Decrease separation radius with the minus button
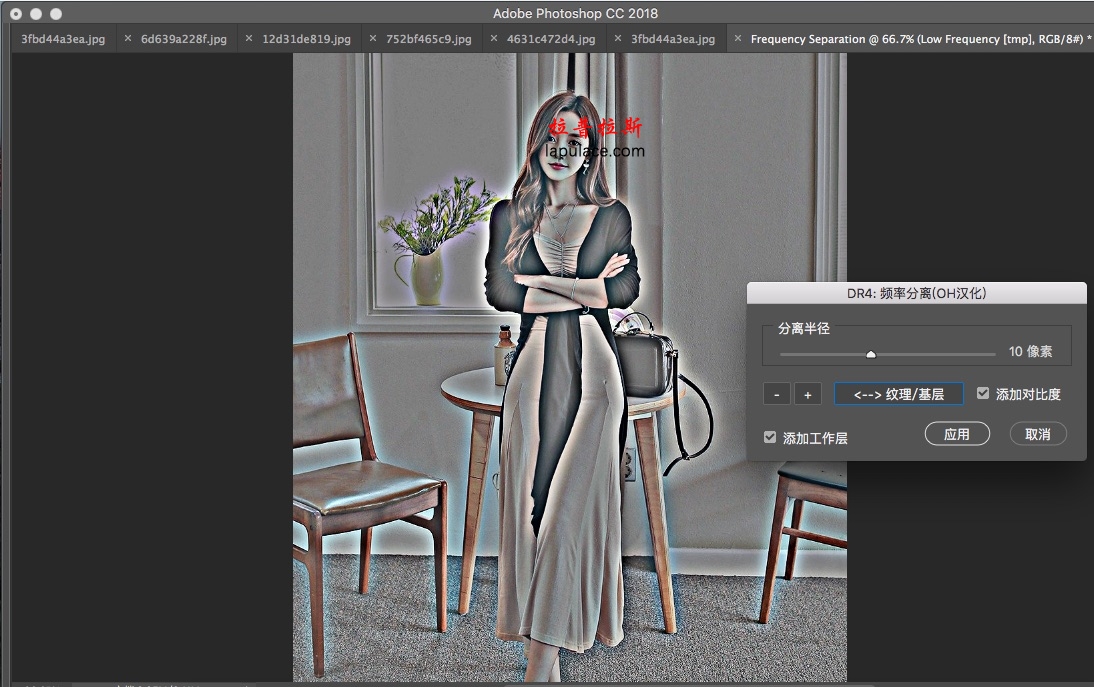This screenshot has height=687, width=1094. [776, 394]
